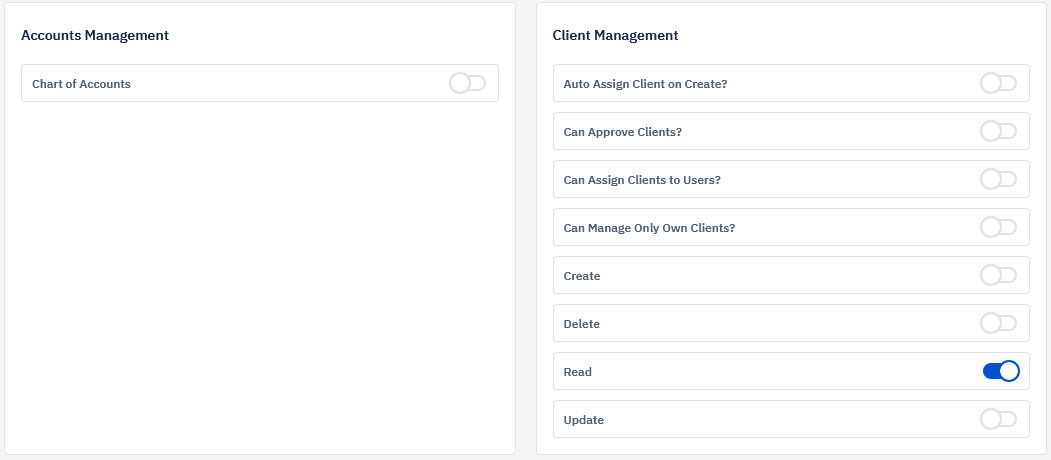Click the 'Create' label text
Viewport: 1051px width, 460px height.
[582, 276]
